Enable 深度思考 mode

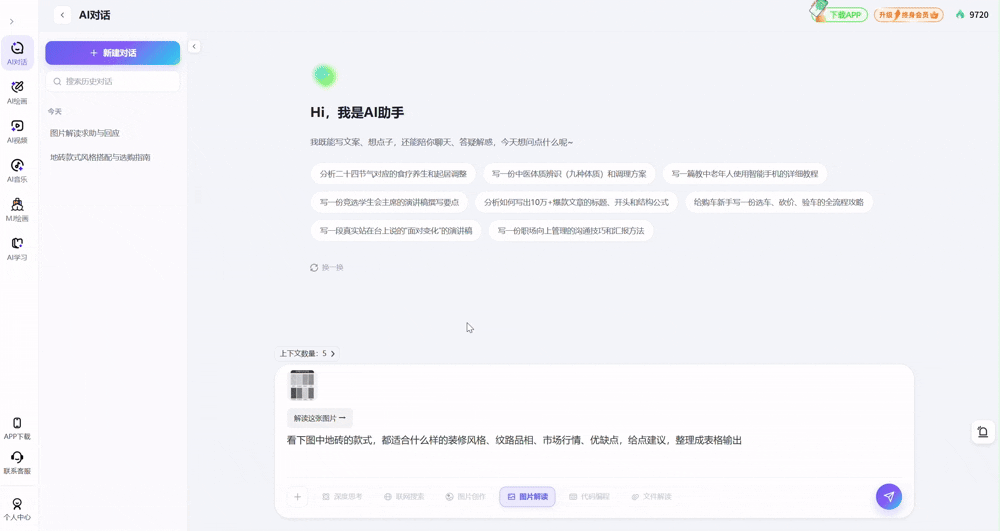click(342, 497)
